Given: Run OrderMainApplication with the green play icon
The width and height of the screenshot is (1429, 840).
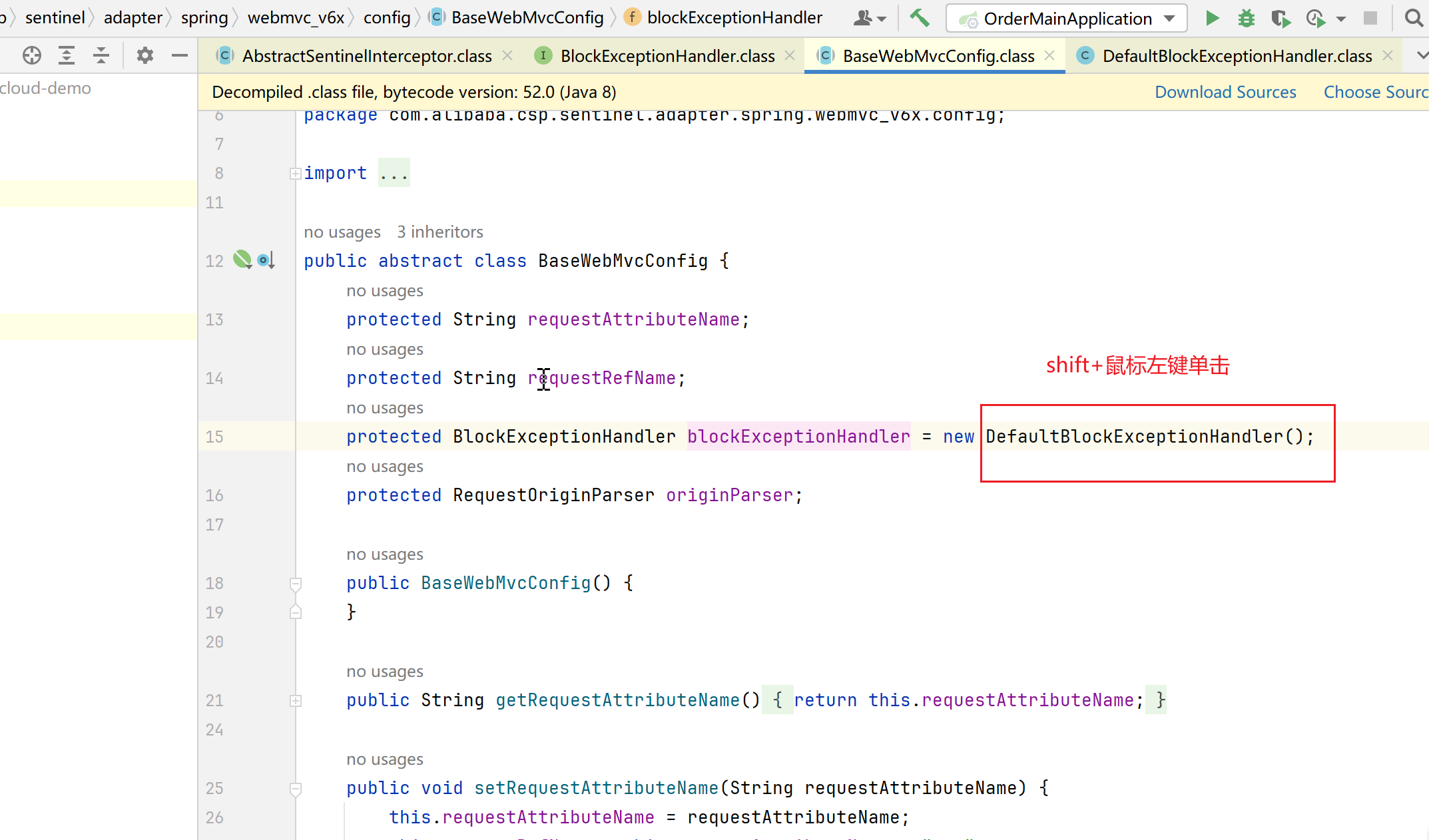Looking at the screenshot, I should 1212,18.
